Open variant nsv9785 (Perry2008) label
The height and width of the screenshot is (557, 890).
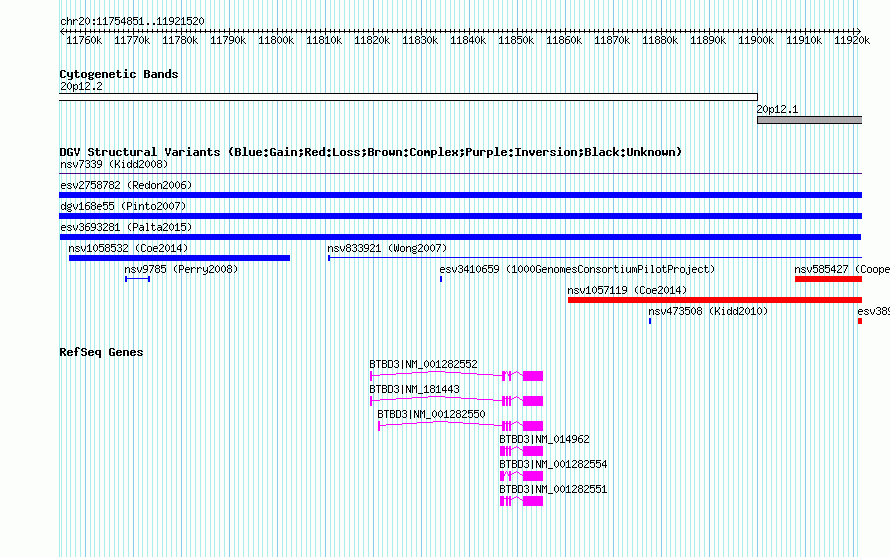pos(181,269)
